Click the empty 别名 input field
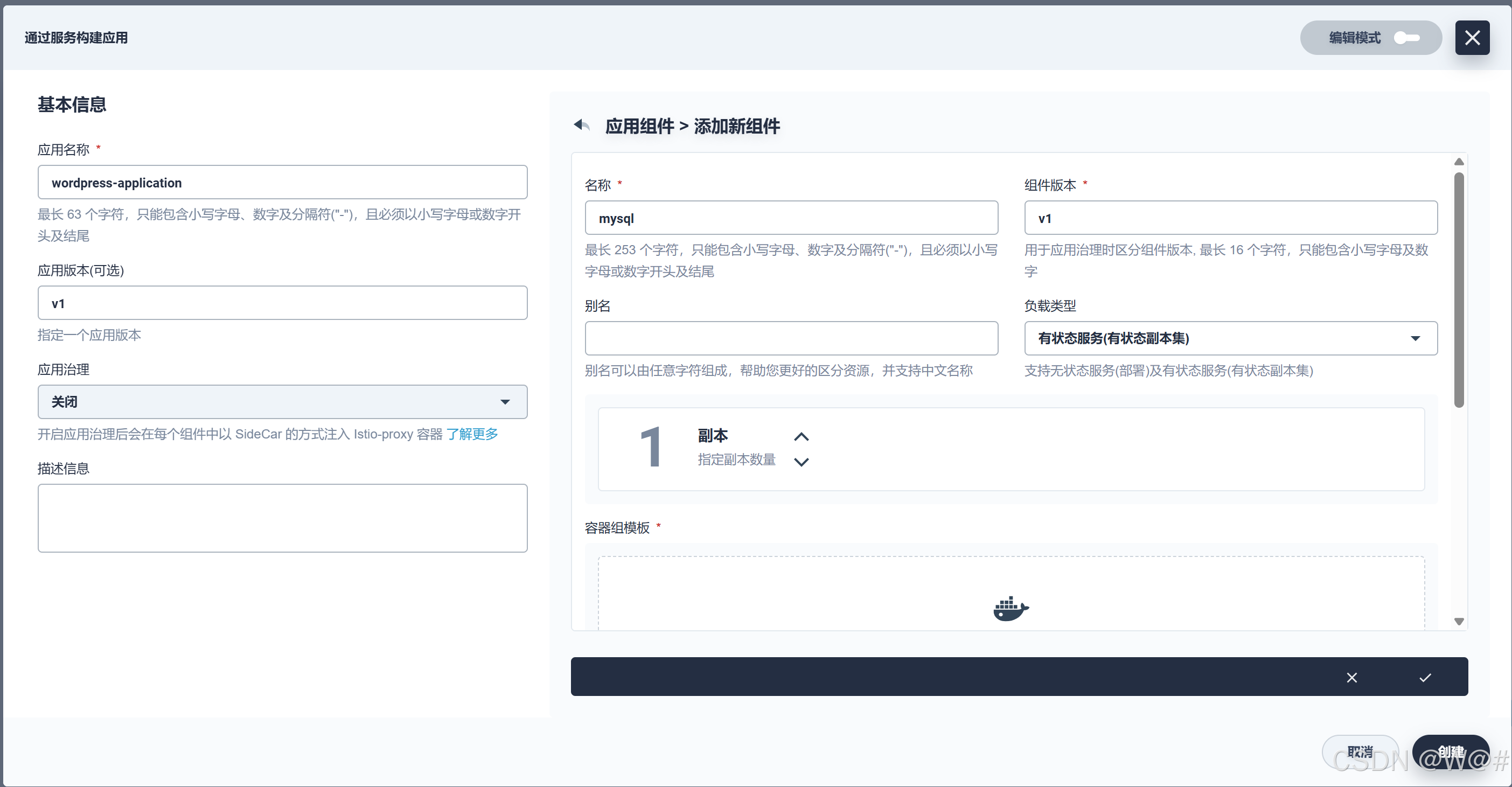The height and width of the screenshot is (787, 1512). (x=791, y=338)
